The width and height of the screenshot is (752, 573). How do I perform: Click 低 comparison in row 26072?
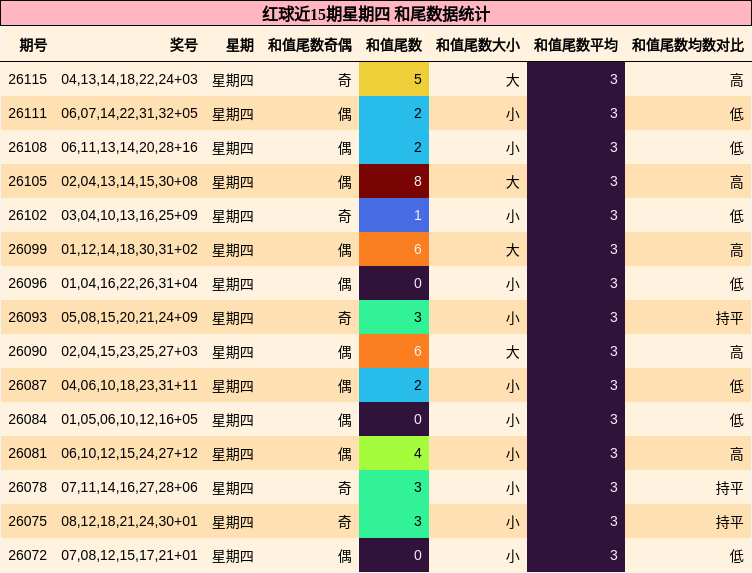(x=737, y=556)
